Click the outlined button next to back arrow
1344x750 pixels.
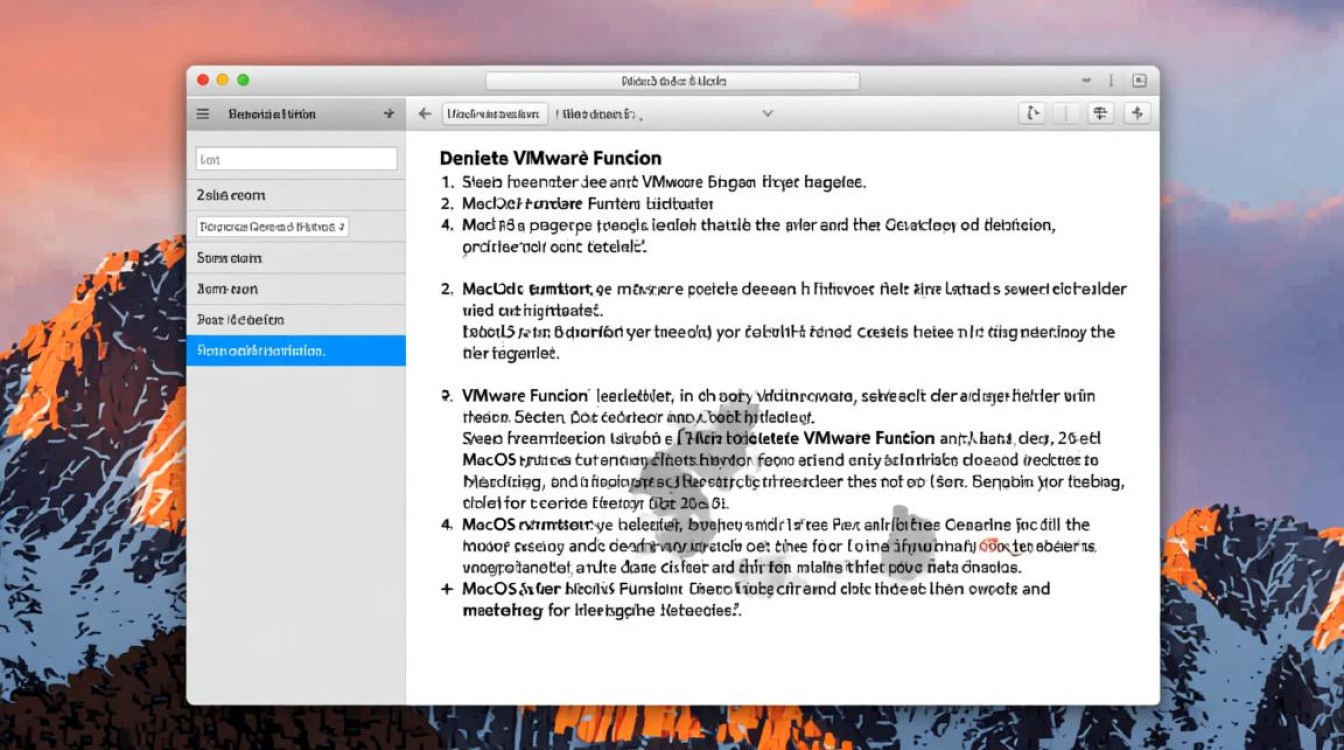495,114
